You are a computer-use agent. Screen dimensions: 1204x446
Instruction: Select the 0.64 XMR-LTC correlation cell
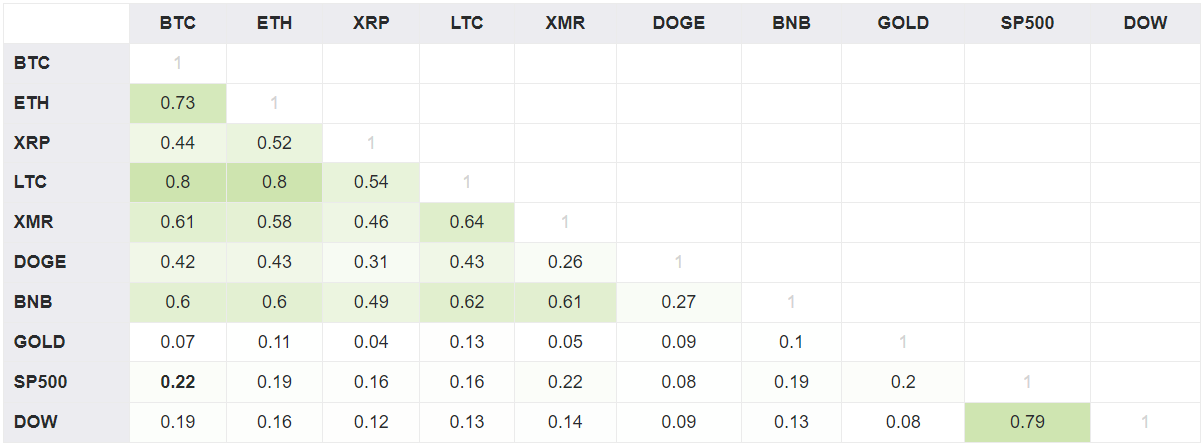point(467,222)
